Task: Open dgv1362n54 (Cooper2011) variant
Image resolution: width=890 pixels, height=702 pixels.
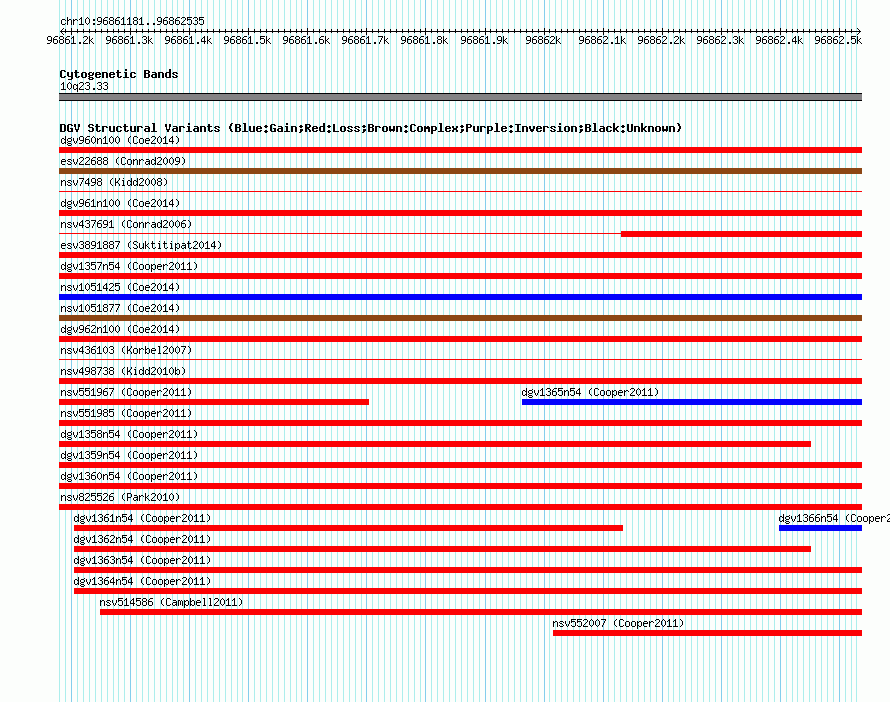Action: coord(142,539)
